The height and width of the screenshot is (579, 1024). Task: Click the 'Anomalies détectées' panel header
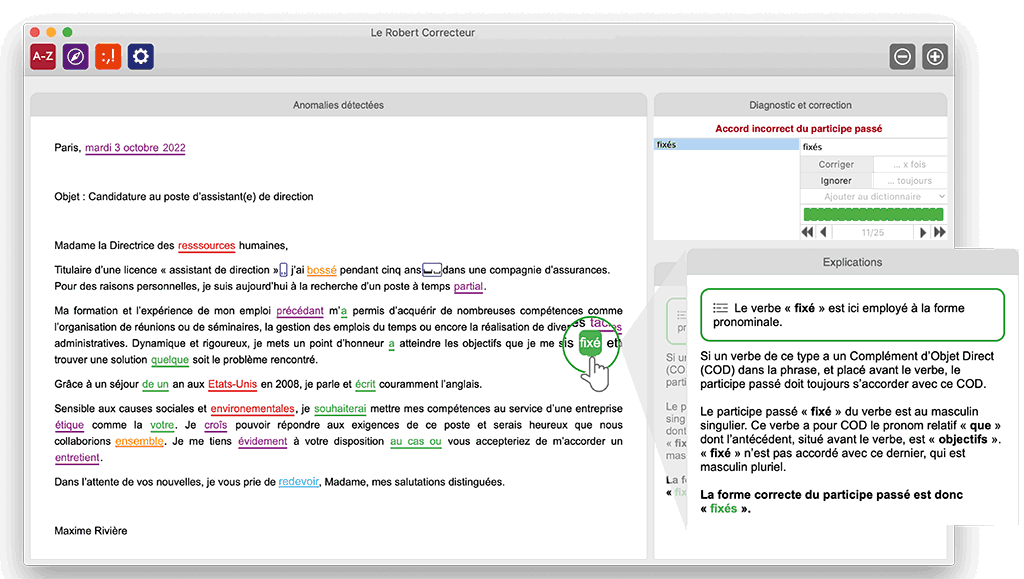coord(338,105)
